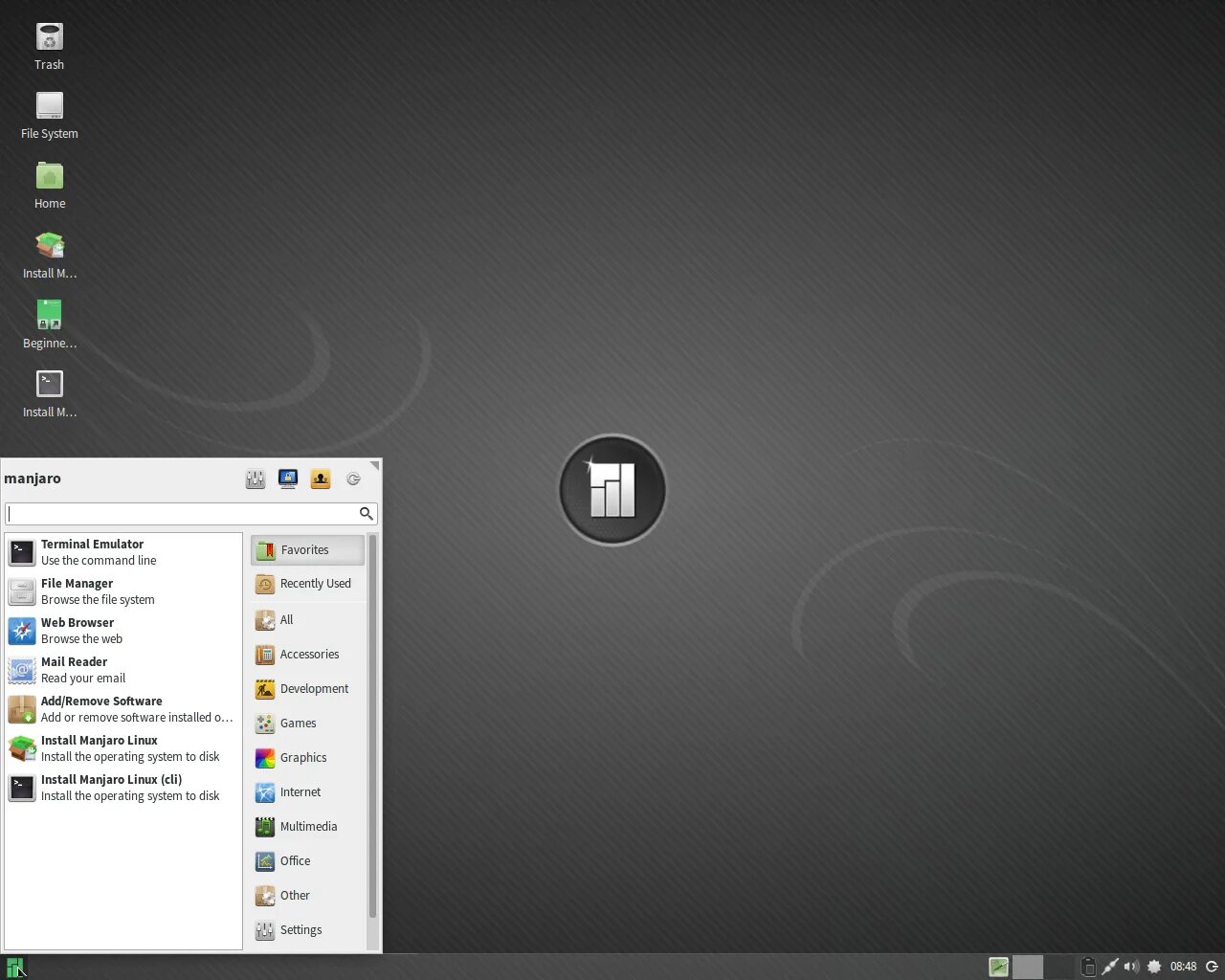
Task: Click the green workspace one pager thumbnail
Action: coord(999,967)
